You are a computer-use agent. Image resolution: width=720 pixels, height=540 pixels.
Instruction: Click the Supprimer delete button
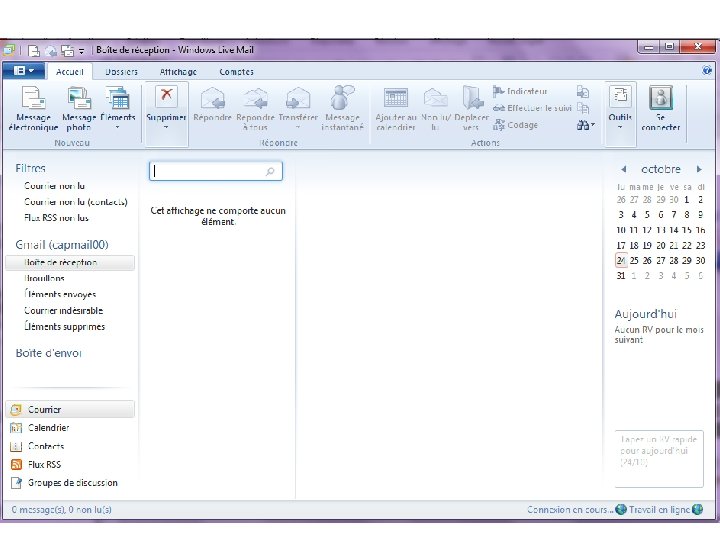[166, 105]
